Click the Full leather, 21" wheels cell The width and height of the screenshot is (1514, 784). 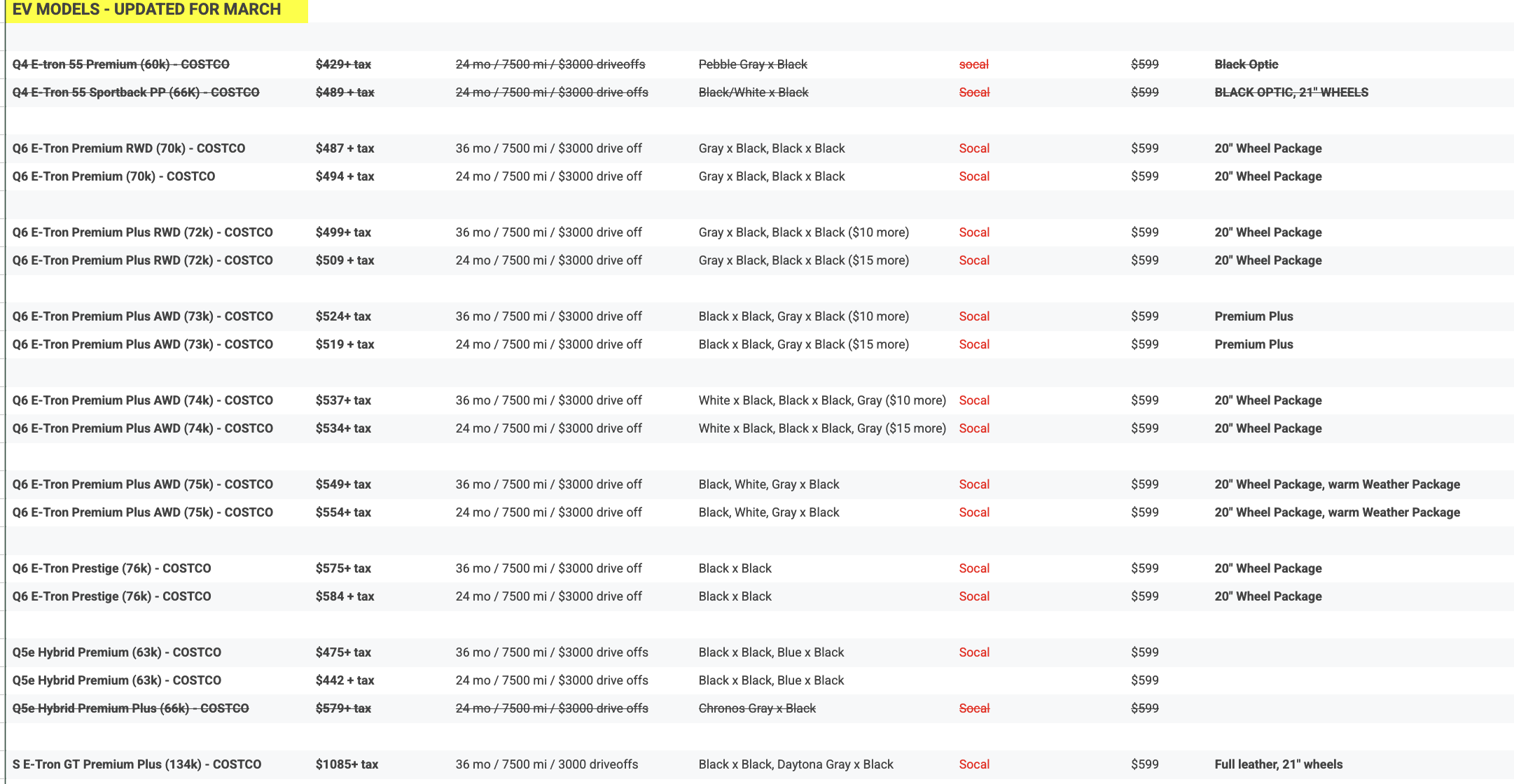coord(1279,764)
